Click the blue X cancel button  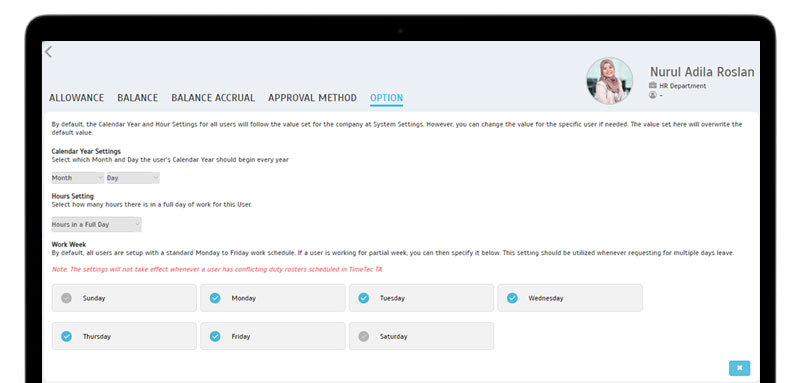click(x=739, y=368)
